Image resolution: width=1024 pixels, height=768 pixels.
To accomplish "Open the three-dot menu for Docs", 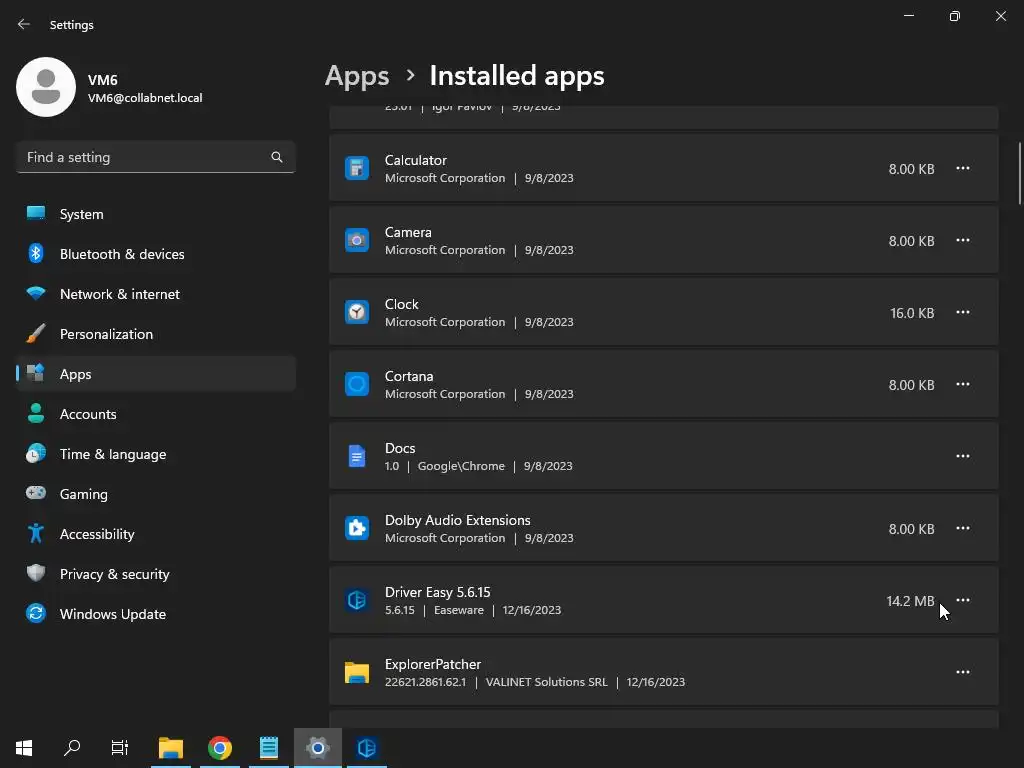I will [962, 456].
